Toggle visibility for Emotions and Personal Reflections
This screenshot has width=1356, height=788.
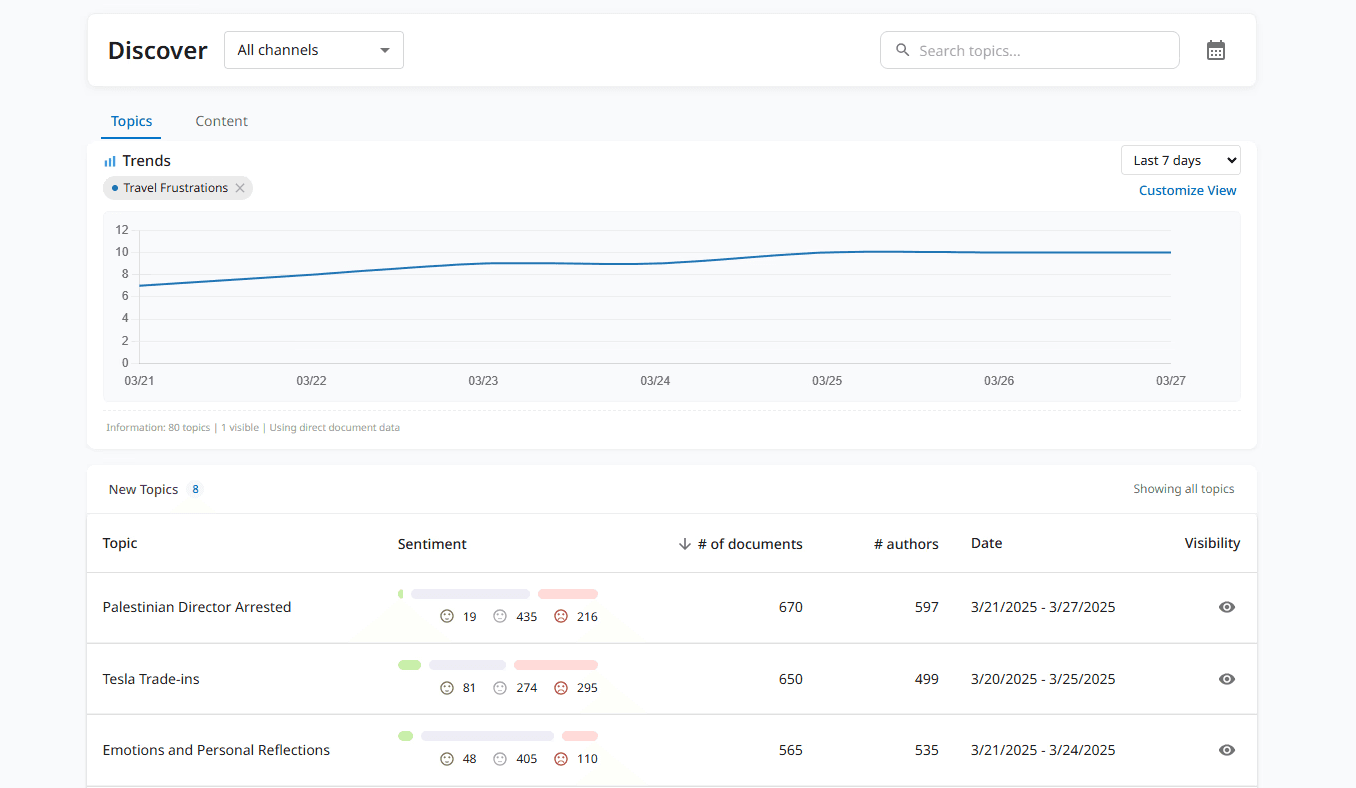1227,750
